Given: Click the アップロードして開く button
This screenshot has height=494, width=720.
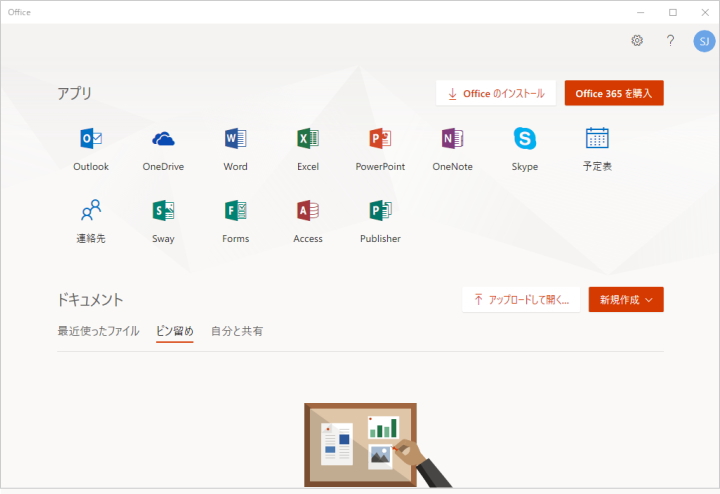Looking at the screenshot, I should [521, 300].
